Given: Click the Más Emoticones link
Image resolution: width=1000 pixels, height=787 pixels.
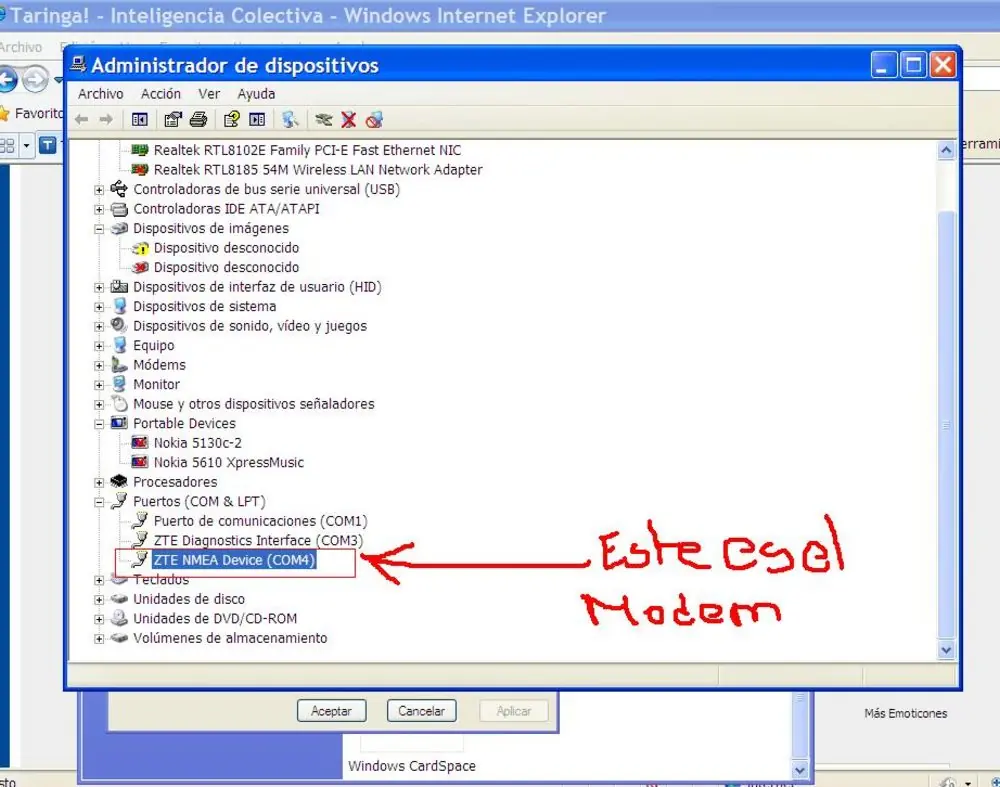Looking at the screenshot, I should click(x=906, y=714).
